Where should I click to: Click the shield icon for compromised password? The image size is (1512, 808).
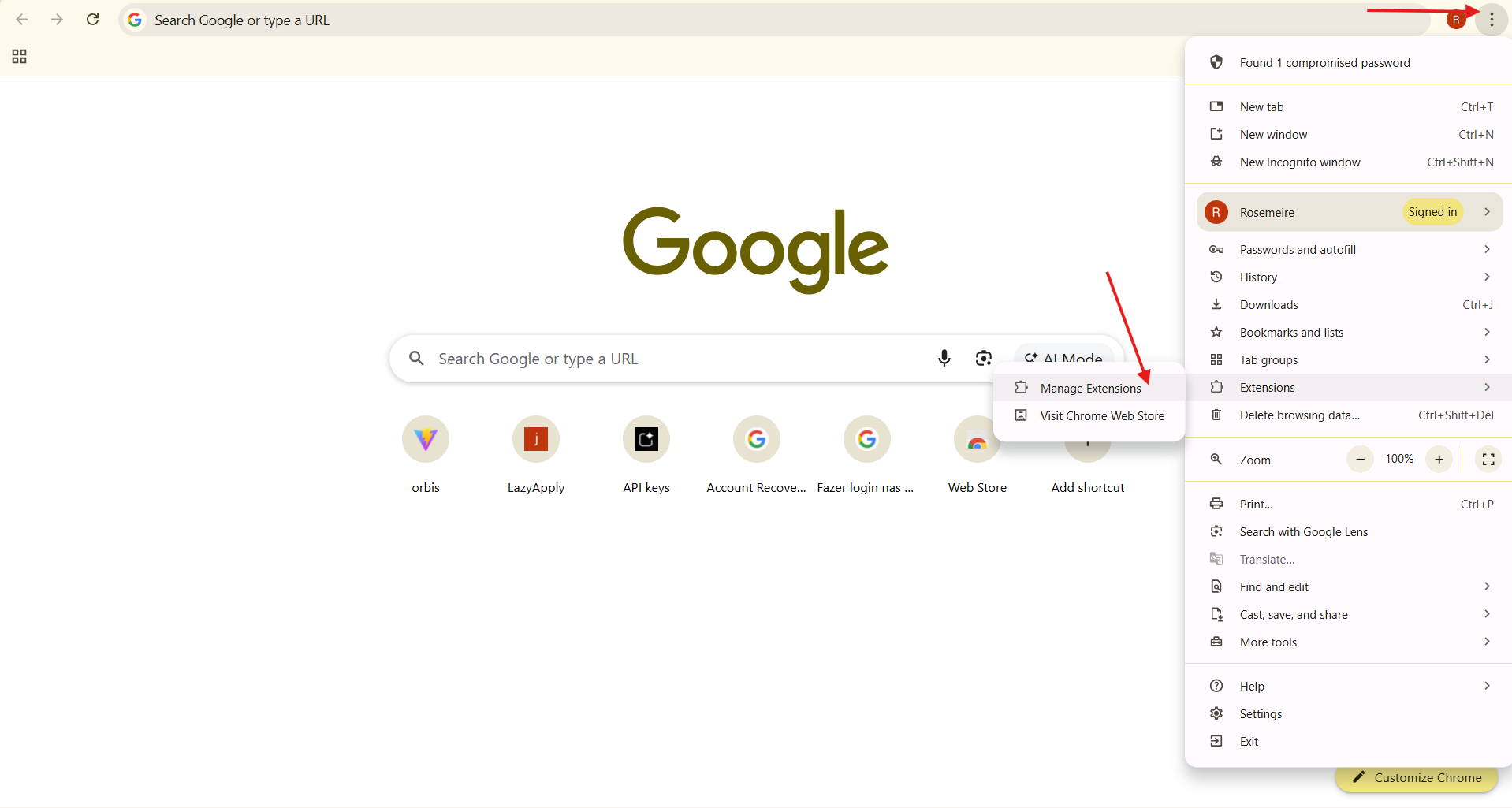coord(1216,62)
